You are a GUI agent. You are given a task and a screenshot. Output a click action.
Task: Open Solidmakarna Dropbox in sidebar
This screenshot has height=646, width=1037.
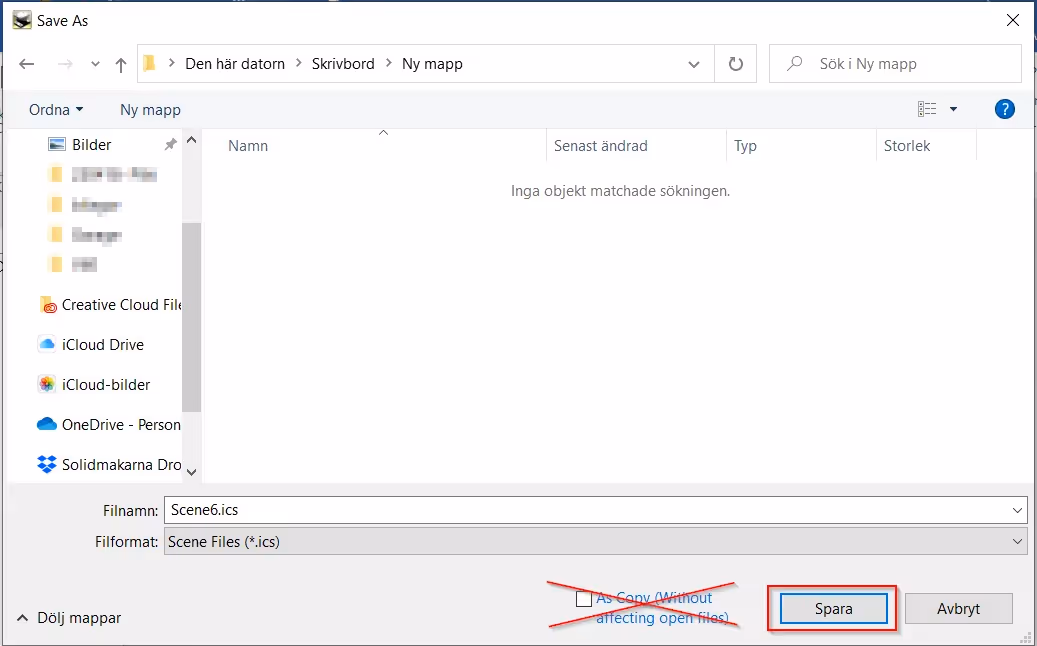(x=109, y=465)
